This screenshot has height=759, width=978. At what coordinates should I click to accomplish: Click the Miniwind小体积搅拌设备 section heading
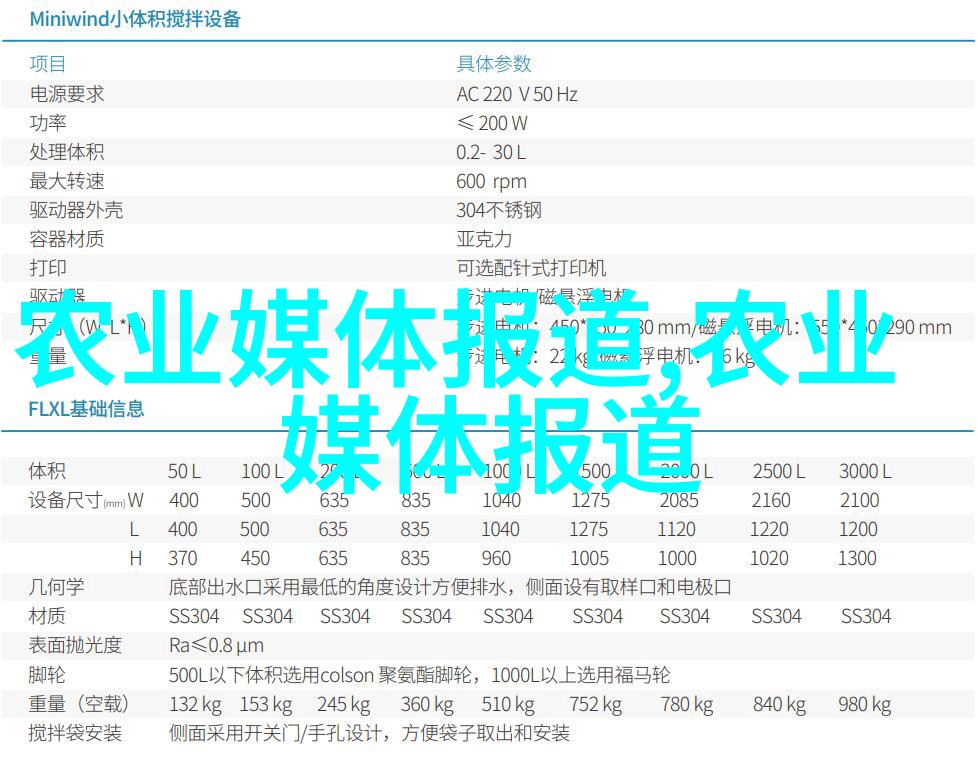(x=135, y=19)
